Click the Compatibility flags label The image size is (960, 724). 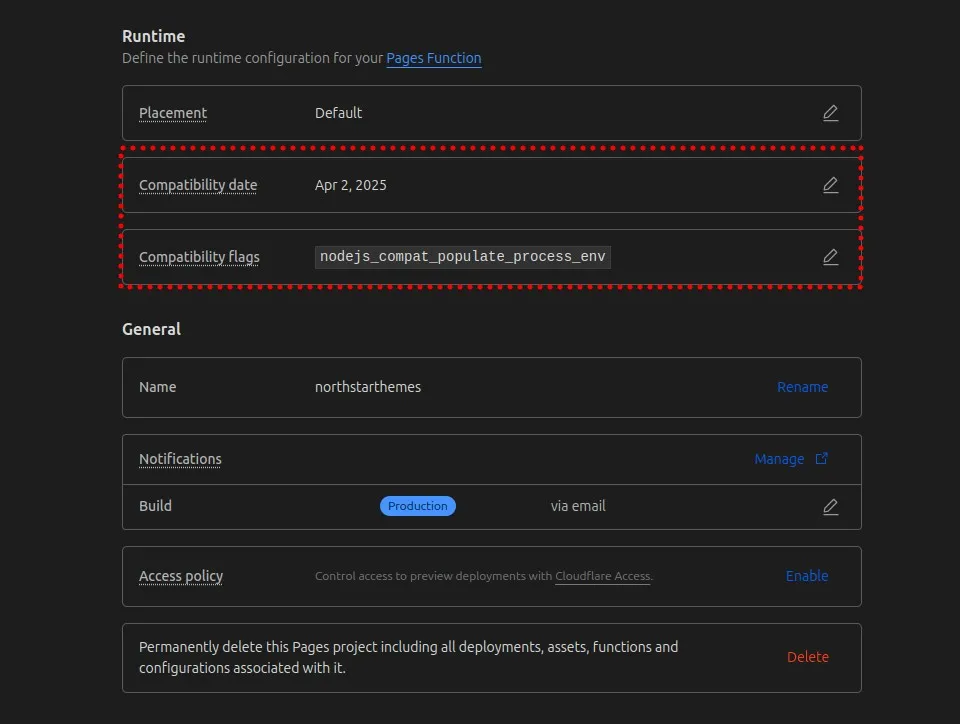click(x=199, y=257)
